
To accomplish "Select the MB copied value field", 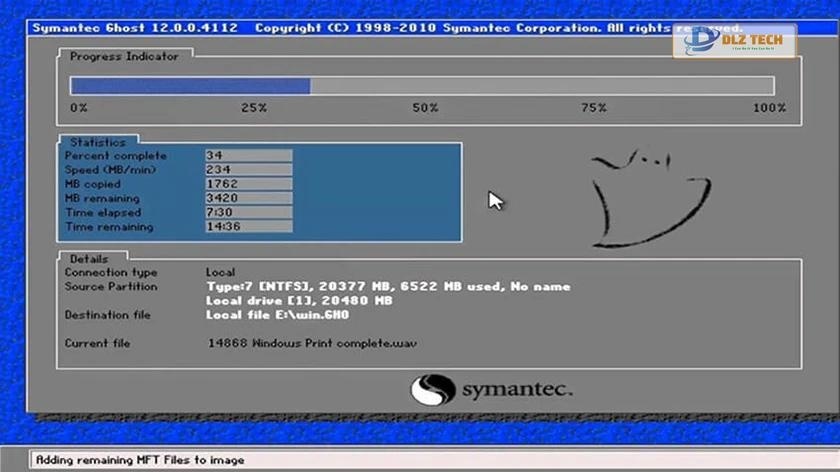I will point(247,184).
